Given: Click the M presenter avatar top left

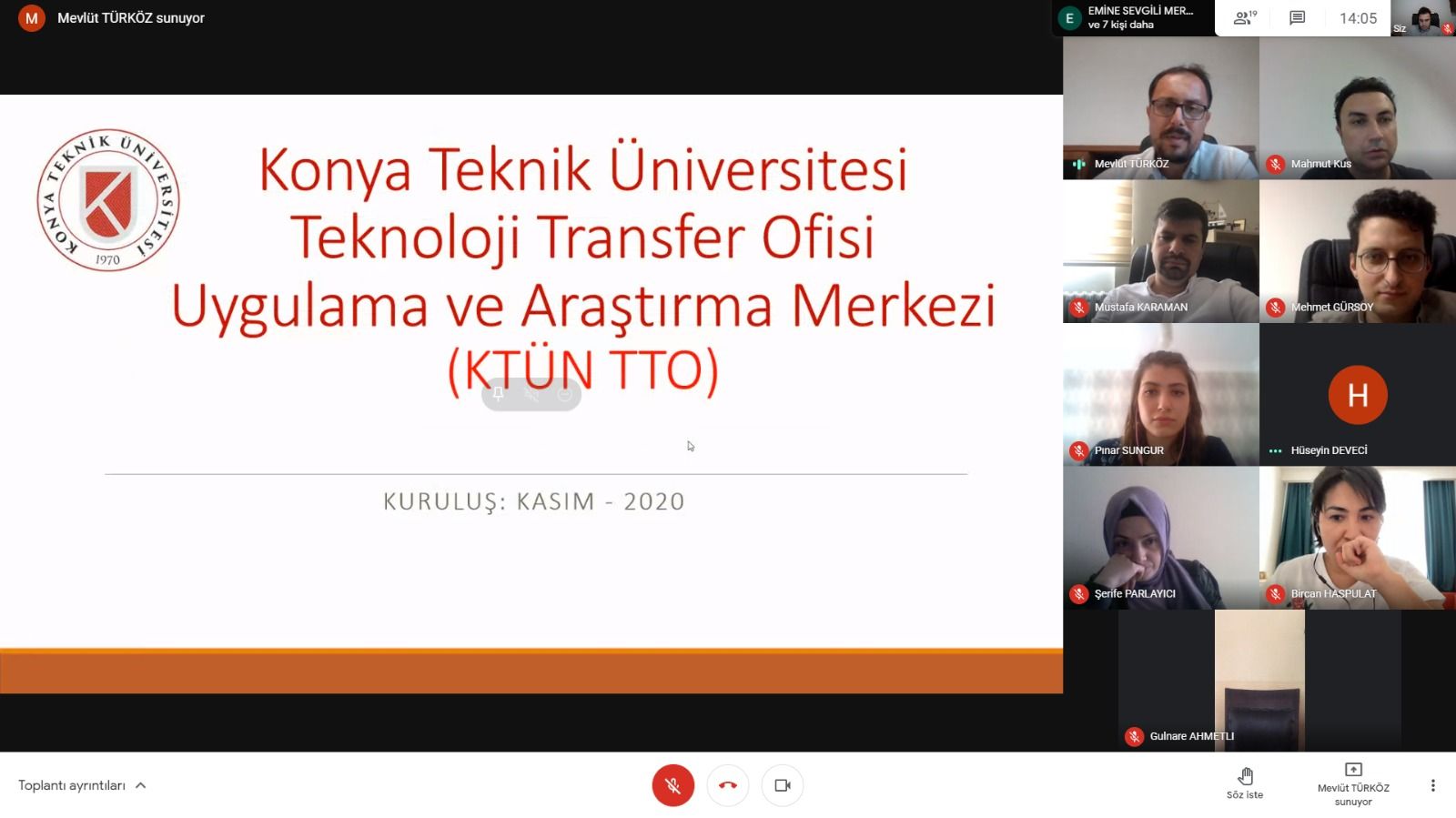Looking at the screenshot, I should (32, 18).
